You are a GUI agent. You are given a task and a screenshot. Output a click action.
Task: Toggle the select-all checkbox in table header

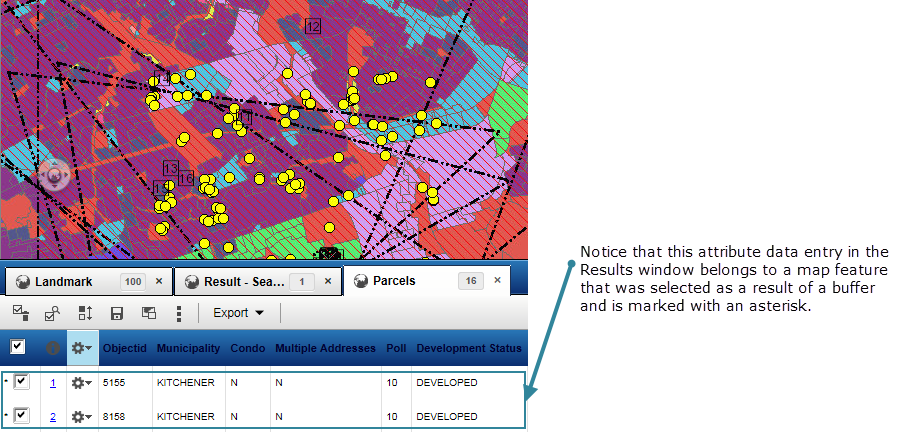coord(18,348)
